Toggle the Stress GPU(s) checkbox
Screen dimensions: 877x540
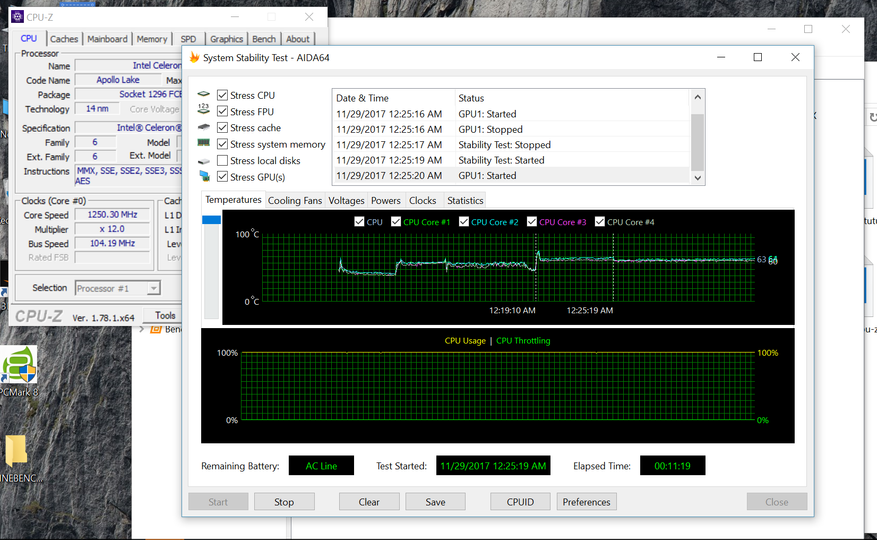(222, 177)
